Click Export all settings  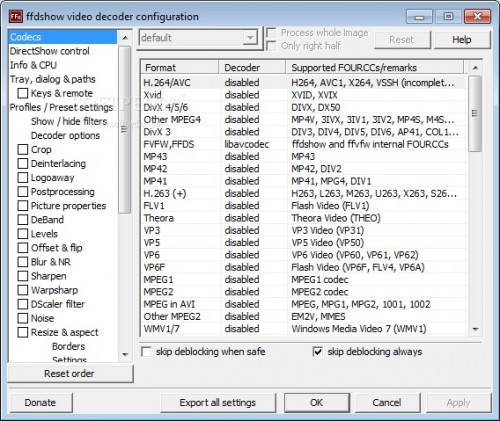click(x=218, y=403)
